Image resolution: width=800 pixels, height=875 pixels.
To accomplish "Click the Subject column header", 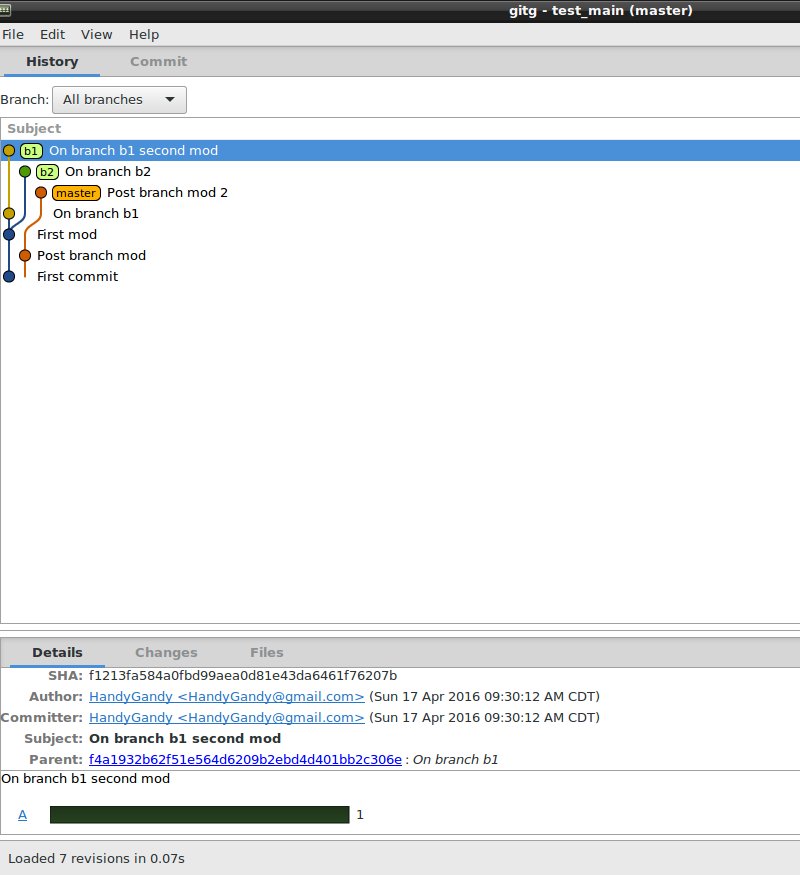I will 34,129.
